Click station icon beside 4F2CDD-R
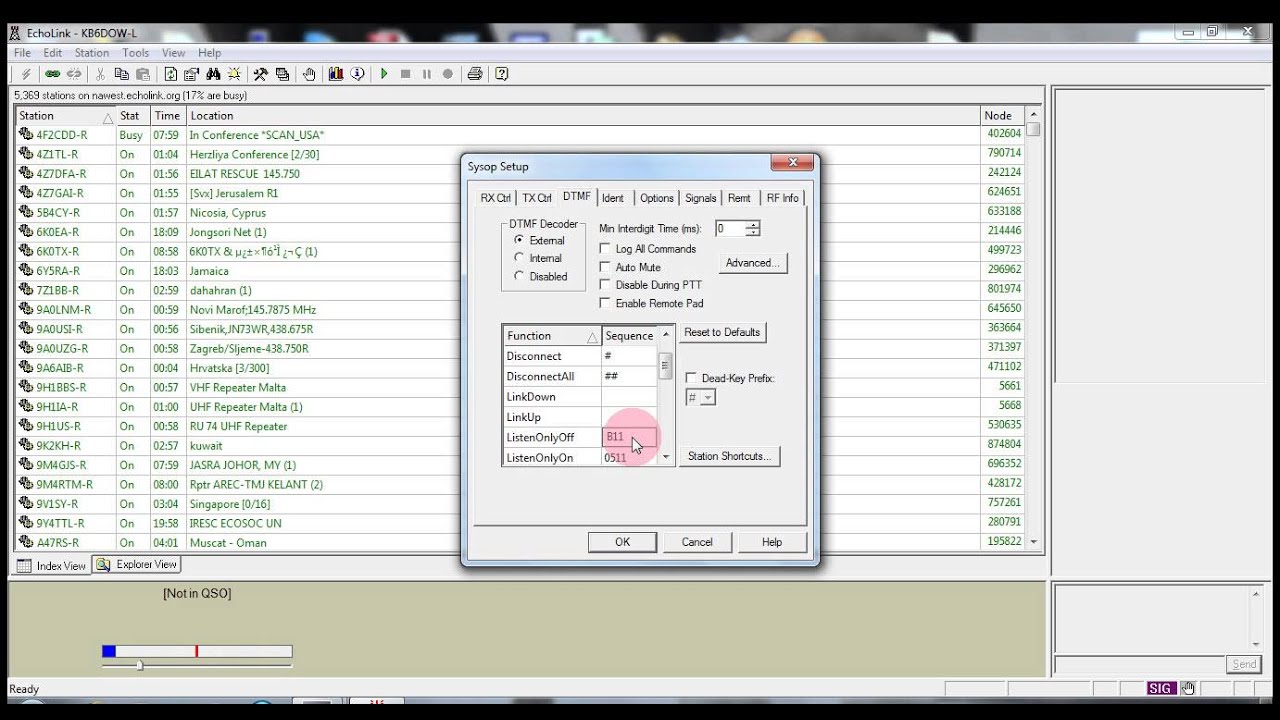1280x720 pixels. coord(26,134)
